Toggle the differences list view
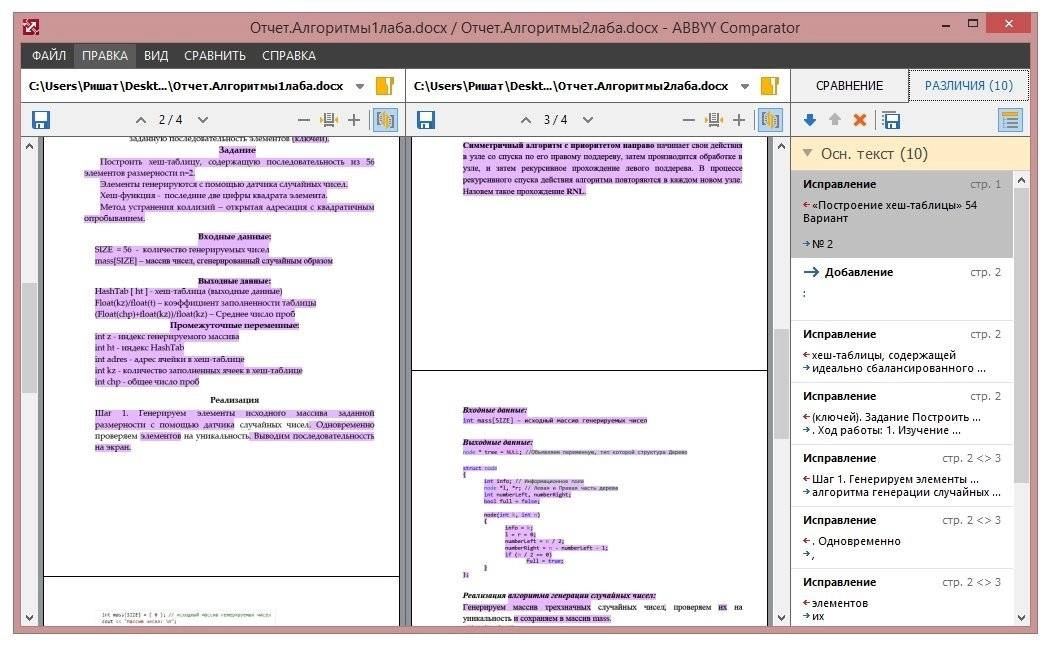 pos(1010,120)
